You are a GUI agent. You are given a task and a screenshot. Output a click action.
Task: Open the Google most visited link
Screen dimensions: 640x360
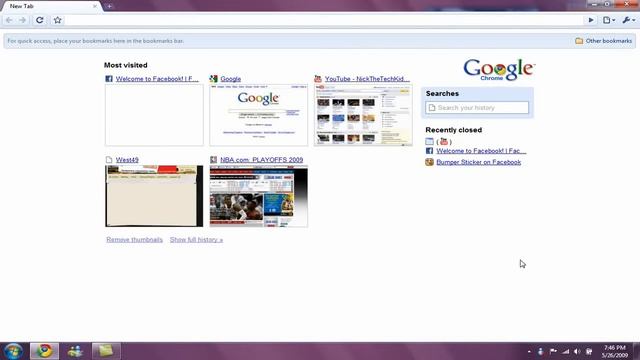pos(231,79)
